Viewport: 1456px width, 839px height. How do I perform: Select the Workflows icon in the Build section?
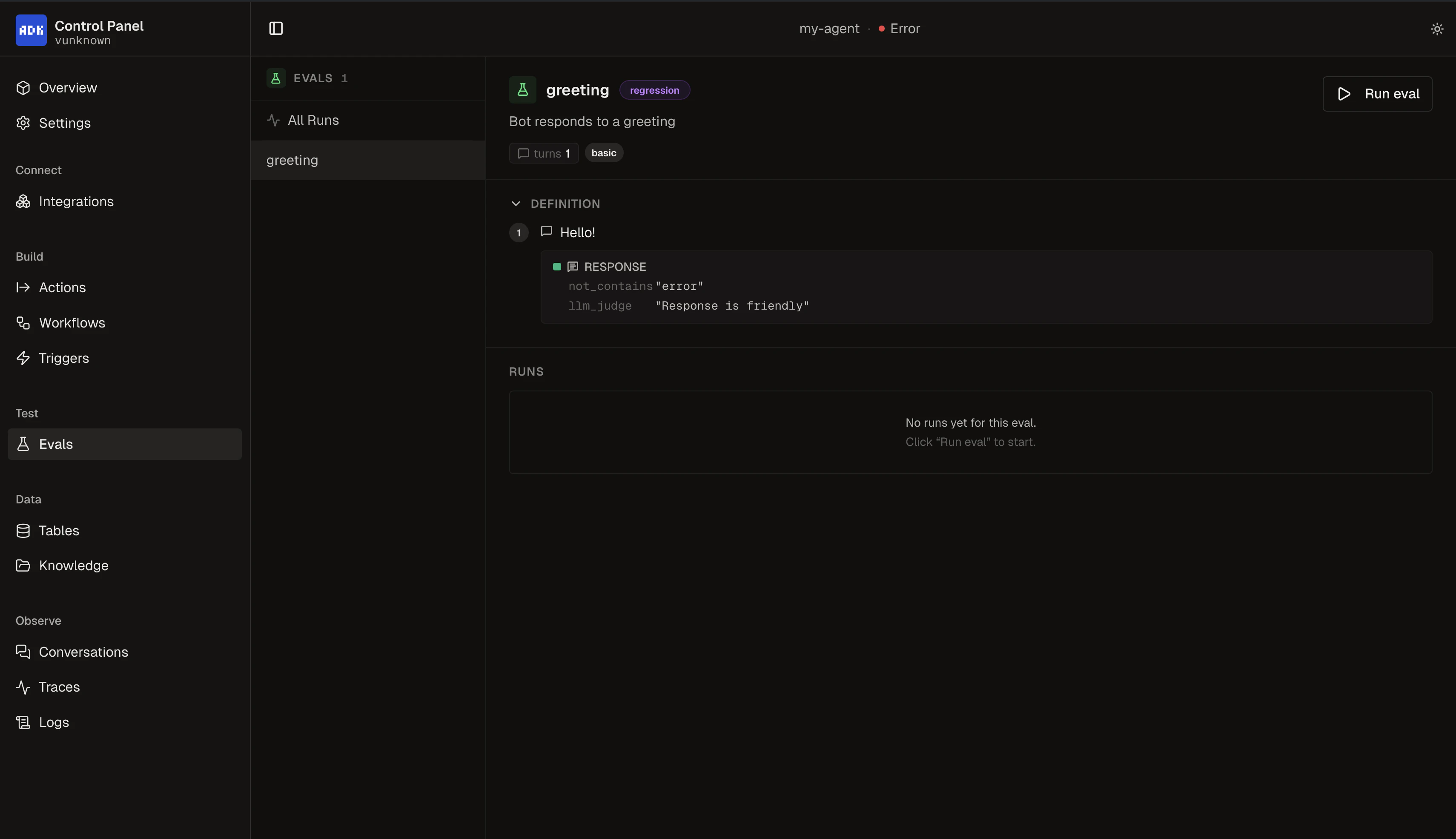23,322
